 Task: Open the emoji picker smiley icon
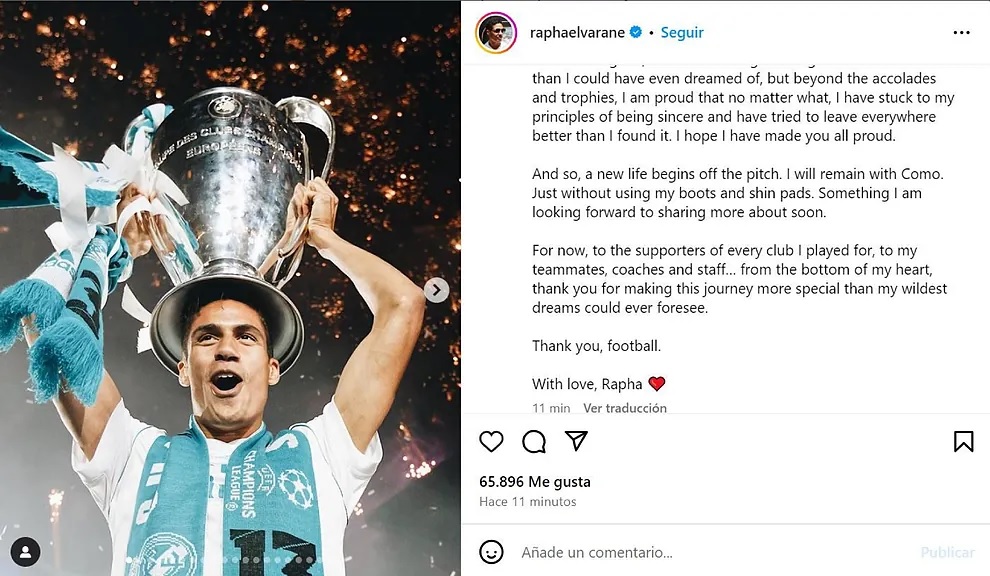(x=491, y=552)
